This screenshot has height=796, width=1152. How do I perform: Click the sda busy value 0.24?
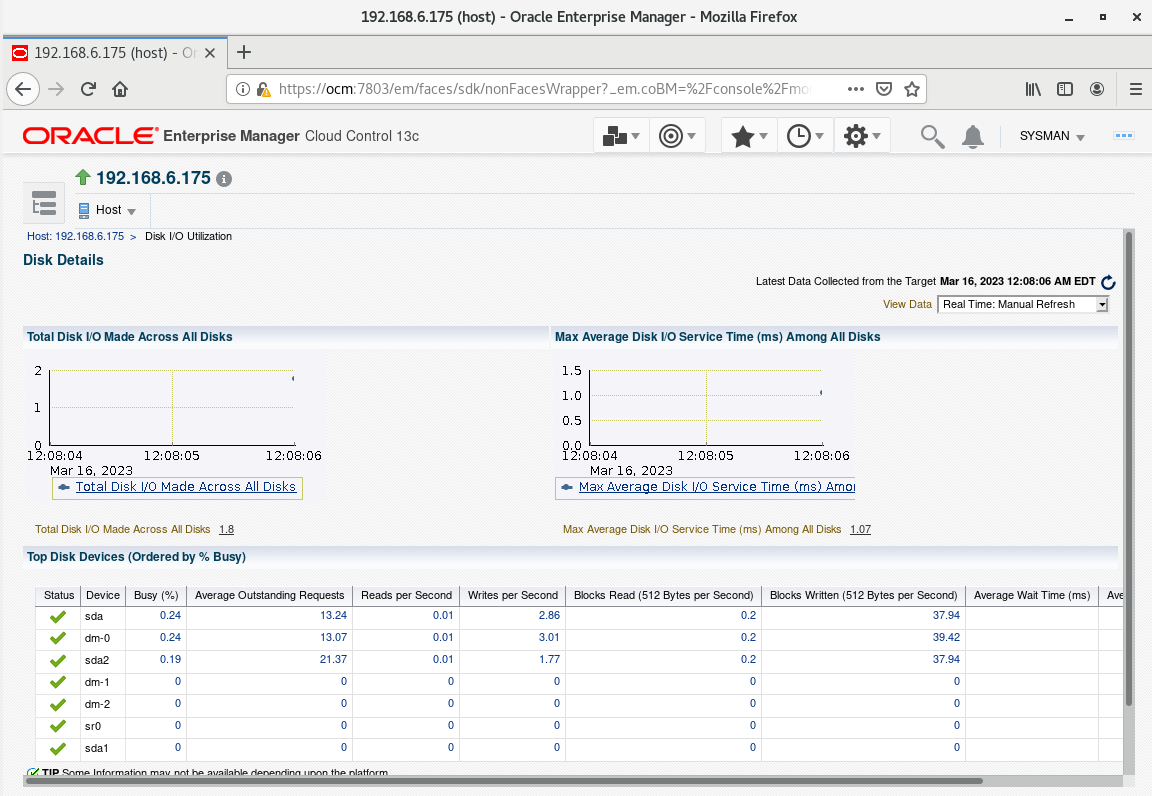click(x=170, y=615)
